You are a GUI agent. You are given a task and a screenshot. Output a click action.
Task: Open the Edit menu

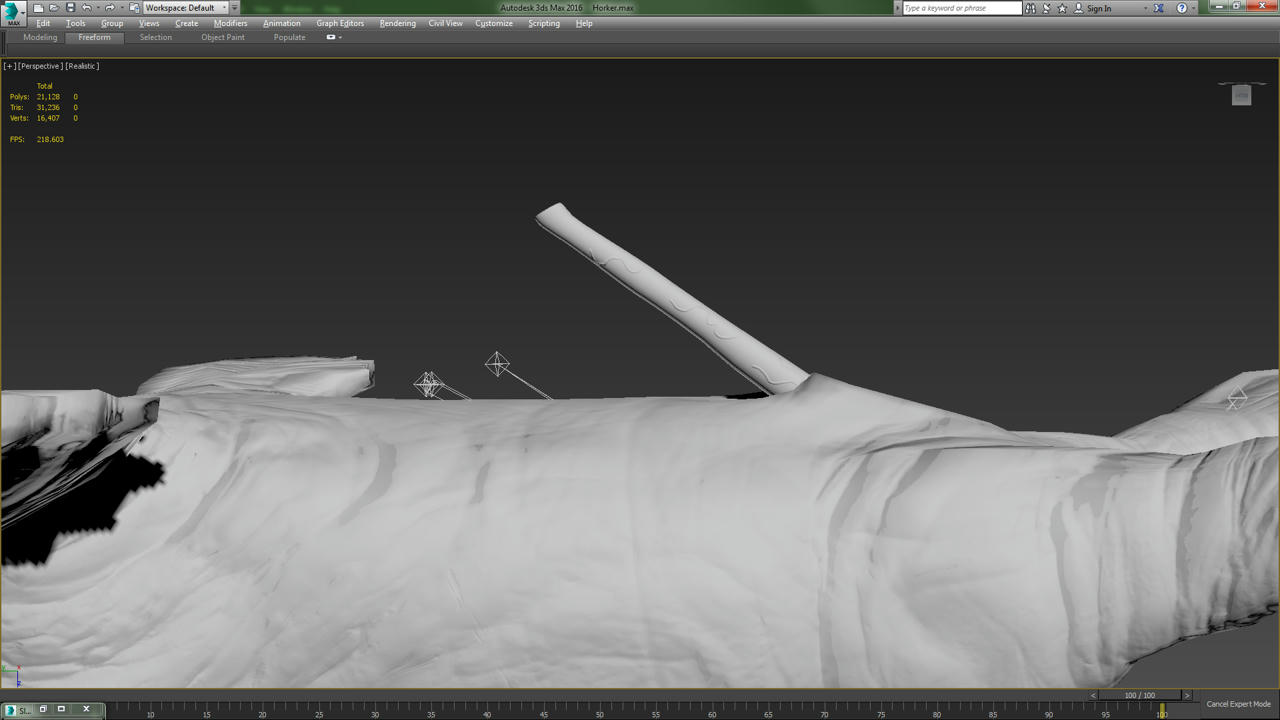click(x=43, y=23)
